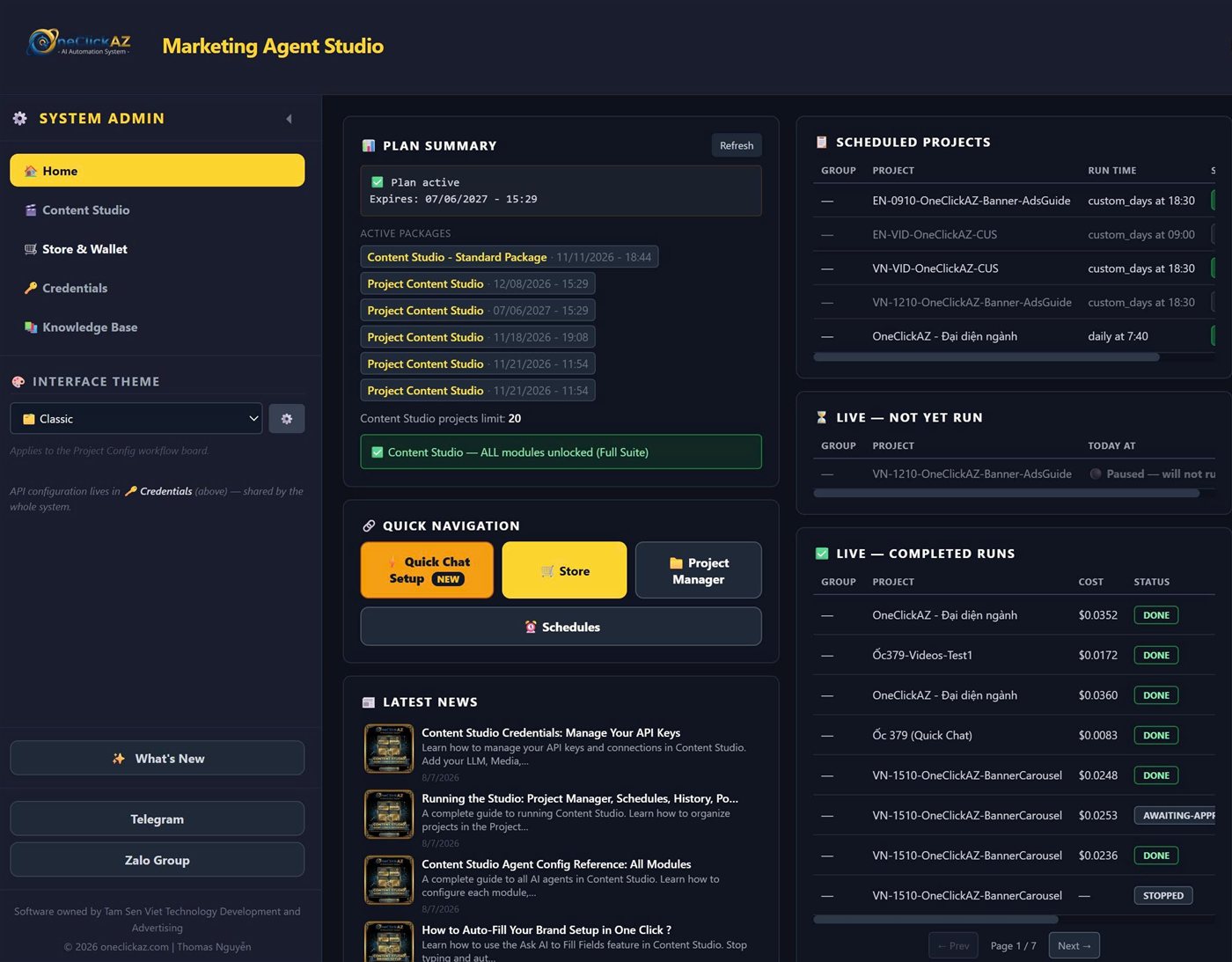The width and height of the screenshot is (1232, 962).
Task: Collapse the System Admin sidebar arrow
Action: coord(289,119)
